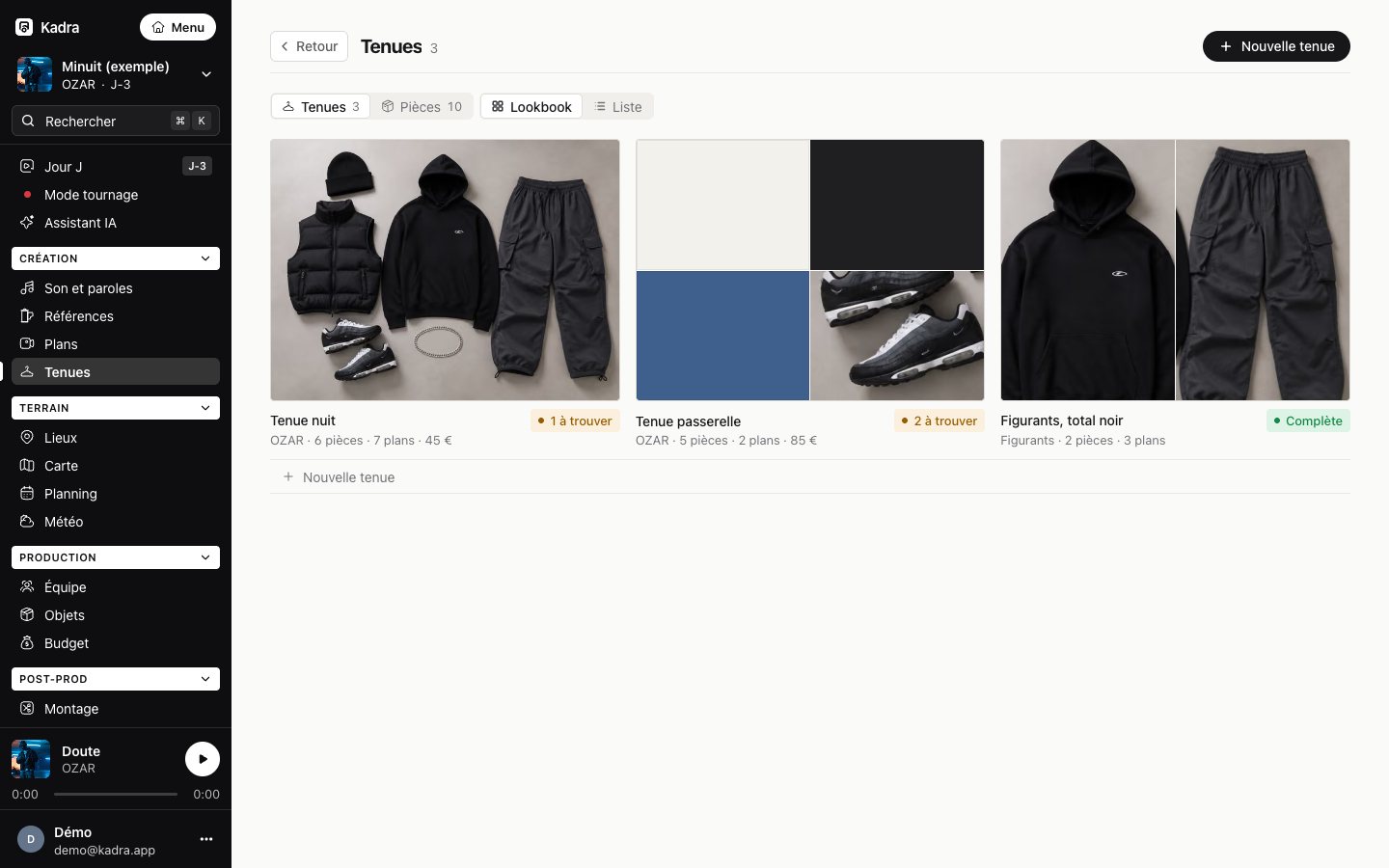Select the Pièces tab
The height and width of the screenshot is (868, 1389).
(422, 106)
